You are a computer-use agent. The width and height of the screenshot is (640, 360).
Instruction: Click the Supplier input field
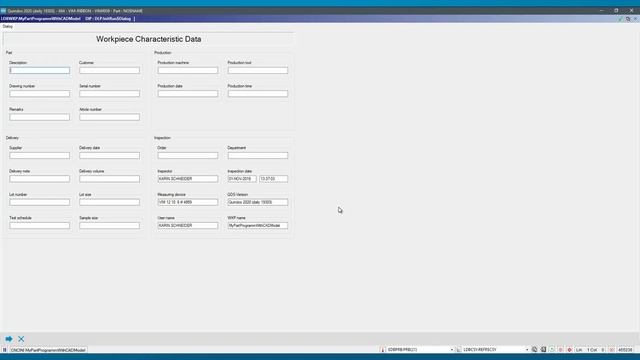coord(40,156)
